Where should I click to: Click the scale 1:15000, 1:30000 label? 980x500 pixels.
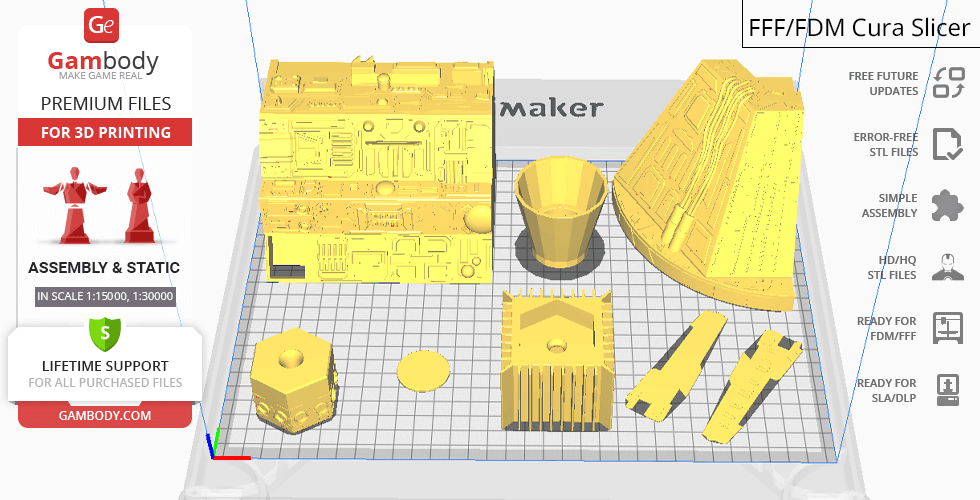(x=104, y=296)
